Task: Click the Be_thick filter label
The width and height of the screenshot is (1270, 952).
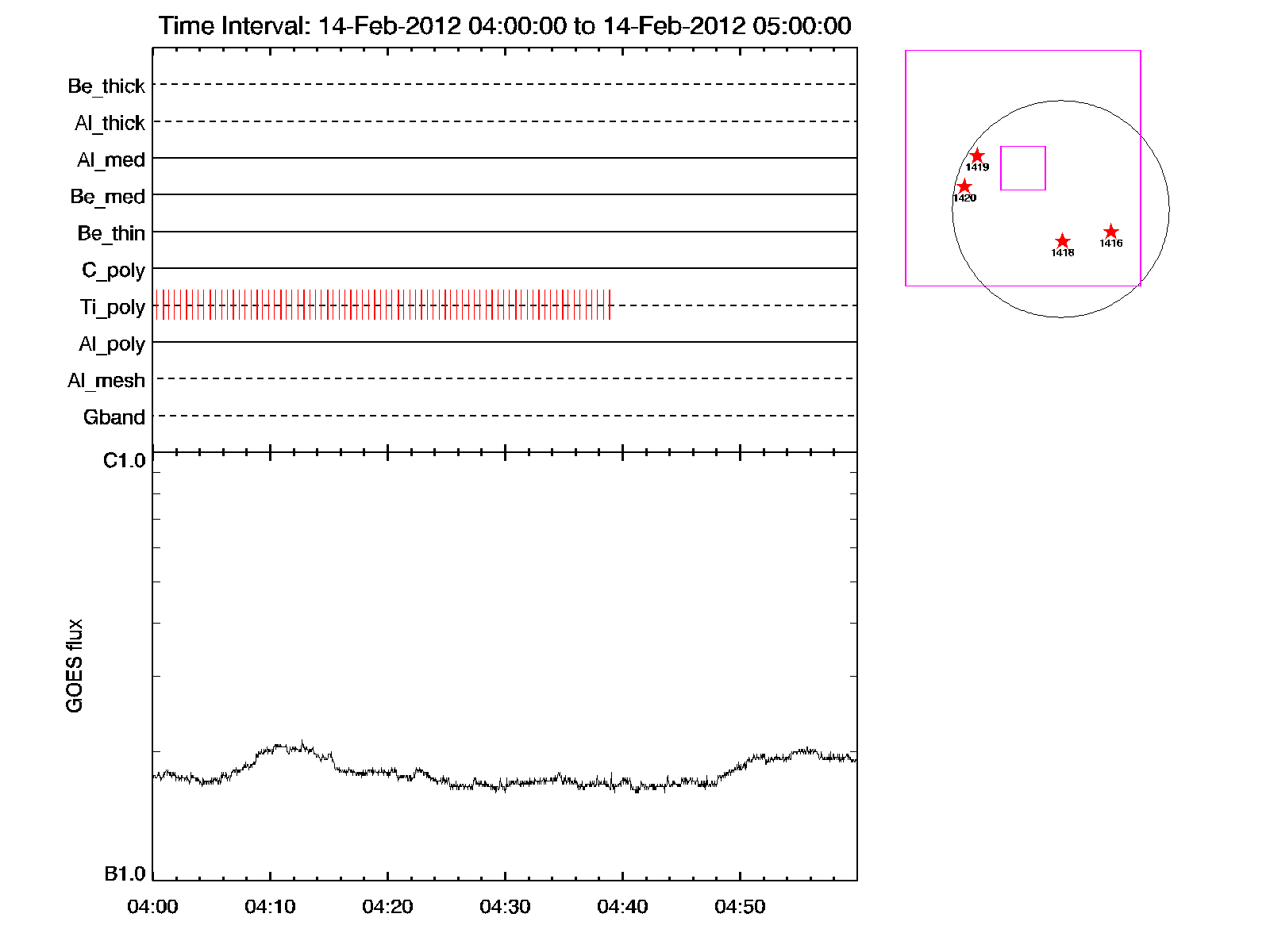Action: tap(106, 86)
